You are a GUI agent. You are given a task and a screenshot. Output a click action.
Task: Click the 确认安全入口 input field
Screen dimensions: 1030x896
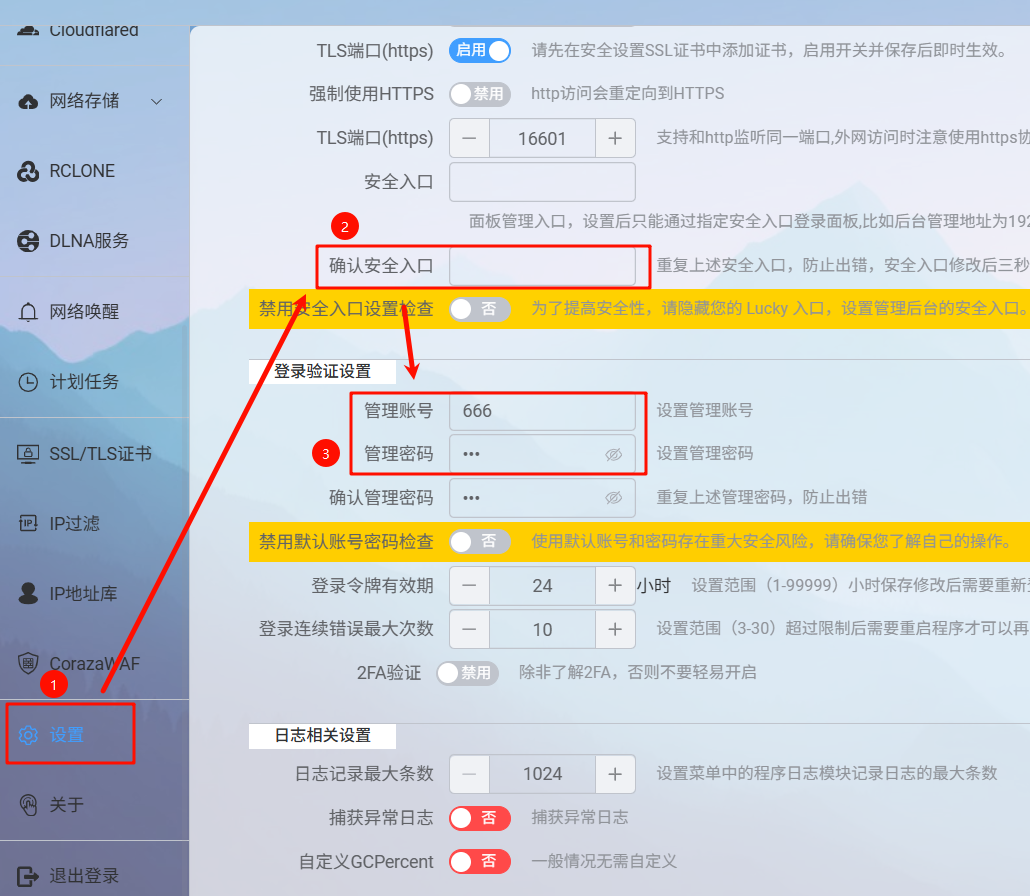[x=542, y=266]
